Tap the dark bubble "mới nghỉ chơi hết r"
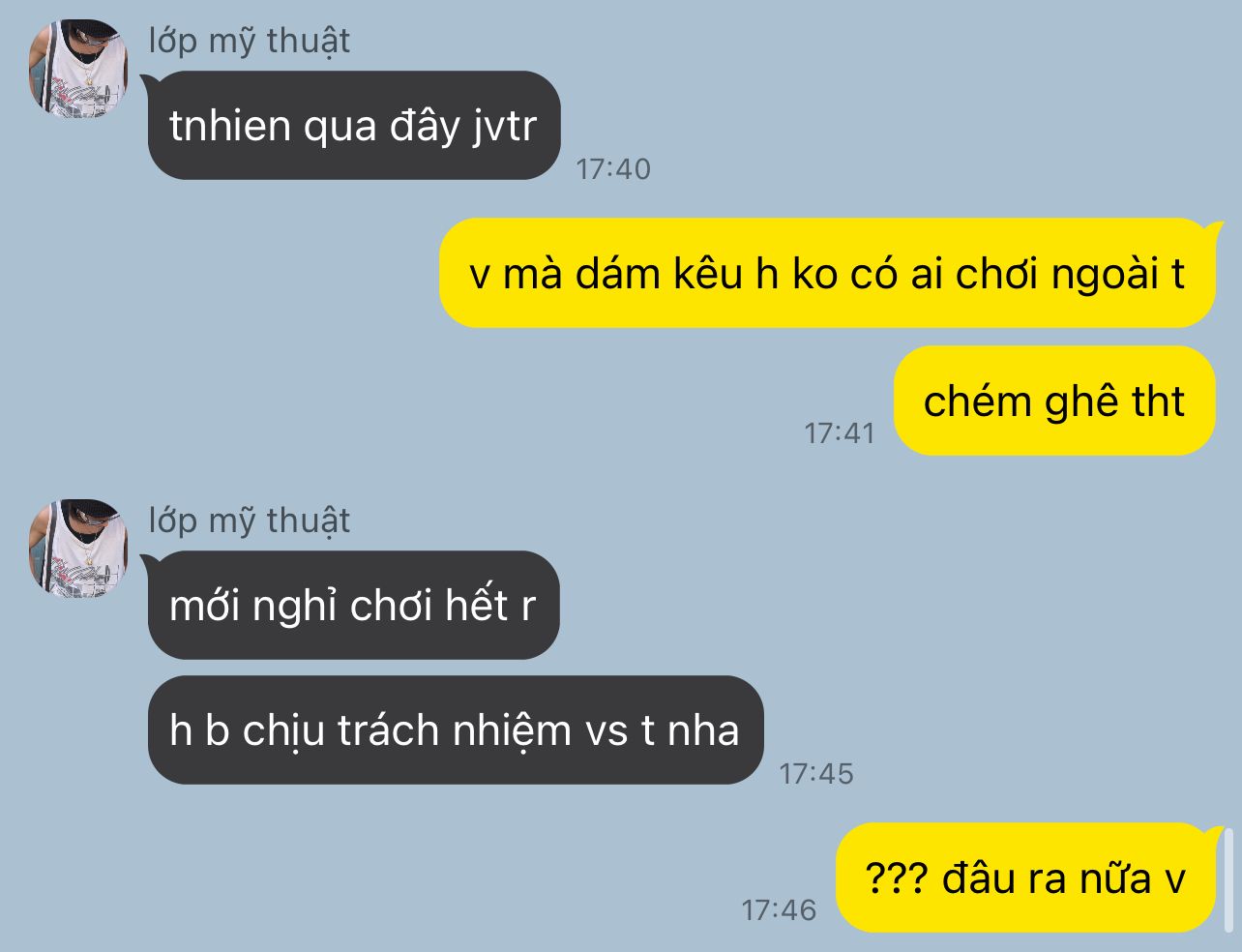The width and height of the screenshot is (1242, 952). 353,605
